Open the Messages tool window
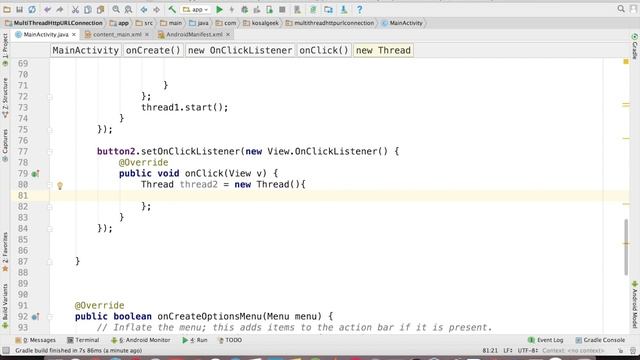Screen dimensions: 640x360 (36, 340)
